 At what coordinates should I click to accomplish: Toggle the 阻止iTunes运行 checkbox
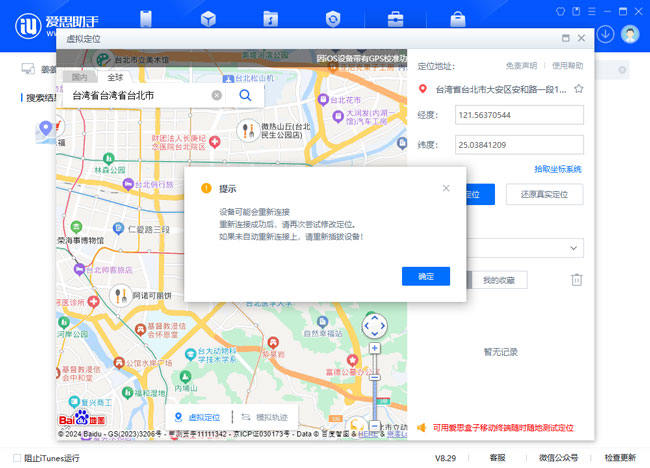coord(17,458)
